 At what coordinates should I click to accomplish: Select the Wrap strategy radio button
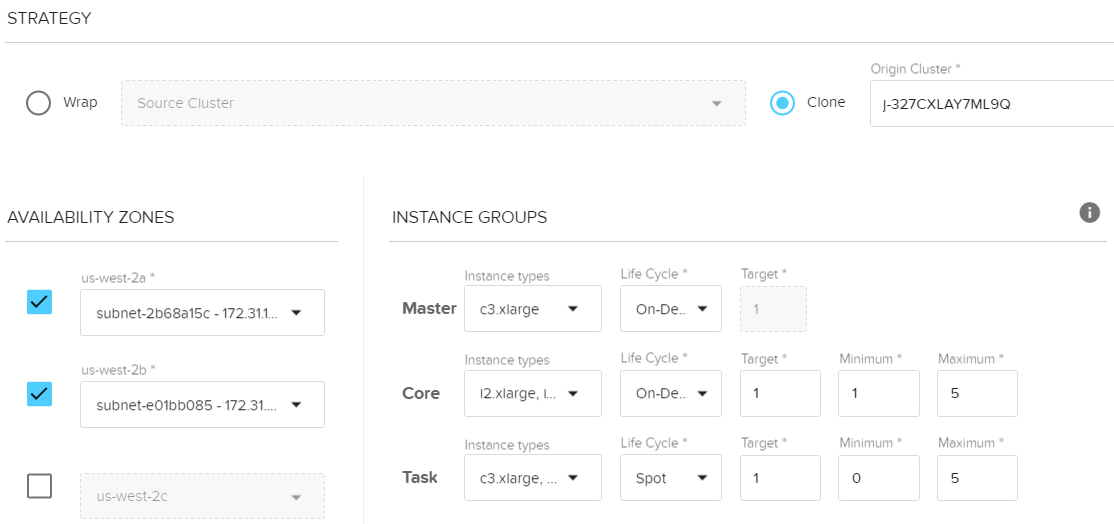(39, 103)
